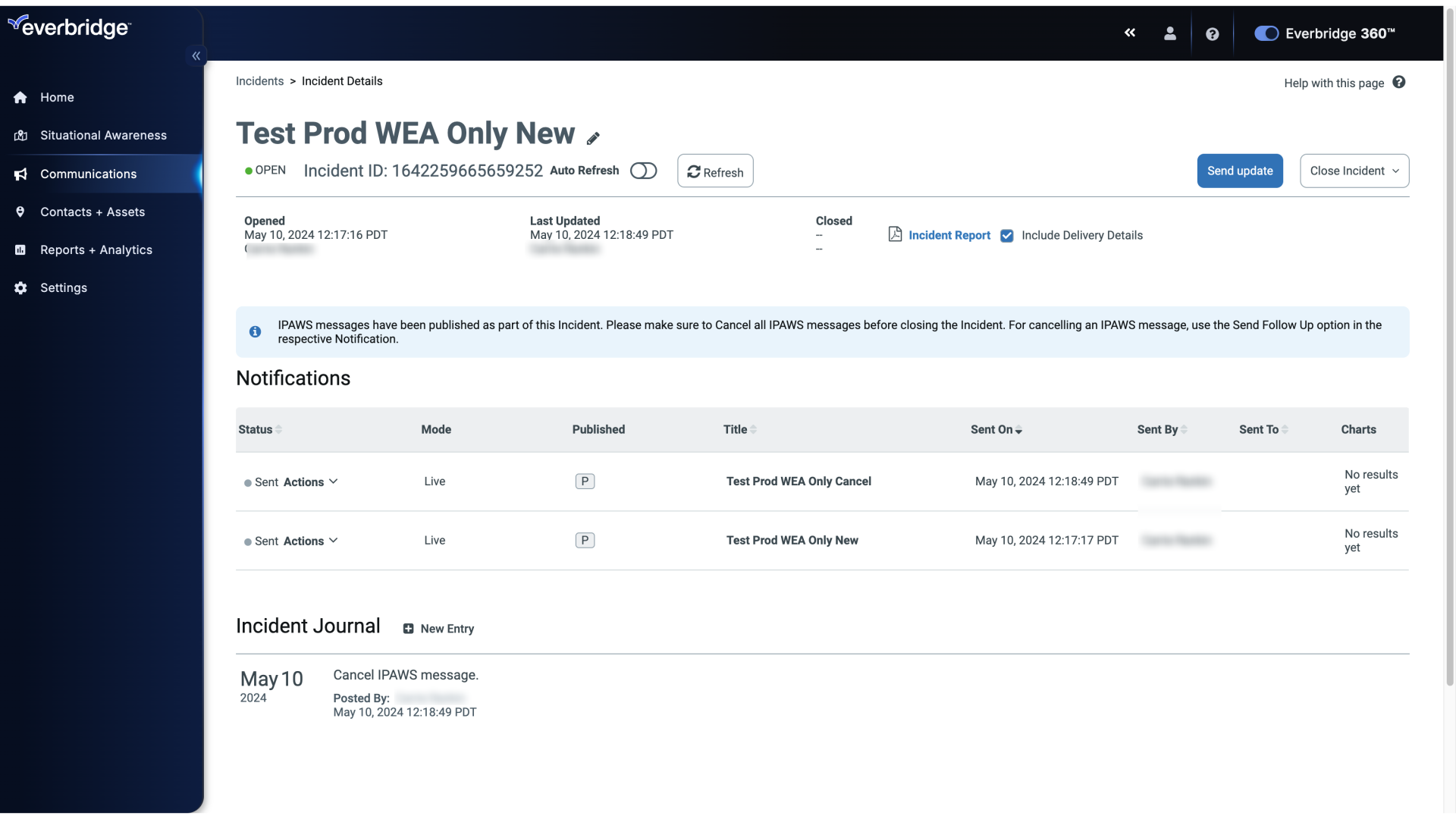Click the Send Update button
Image resolution: width=1456 pixels, height=819 pixels.
(x=1239, y=170)
